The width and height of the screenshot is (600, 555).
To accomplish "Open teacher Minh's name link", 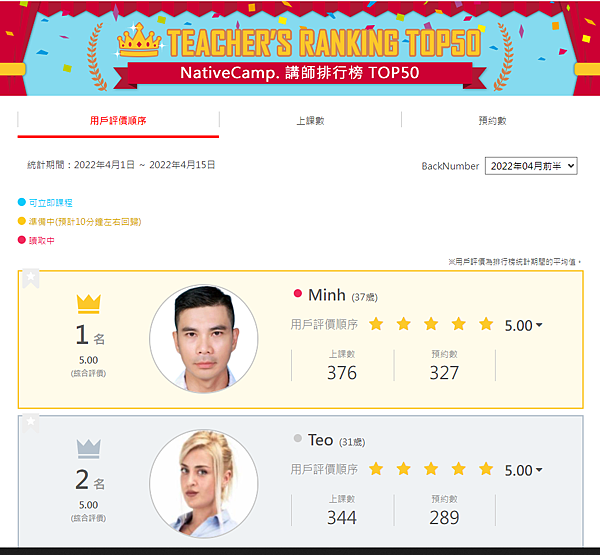I will [x=327, y=295].
